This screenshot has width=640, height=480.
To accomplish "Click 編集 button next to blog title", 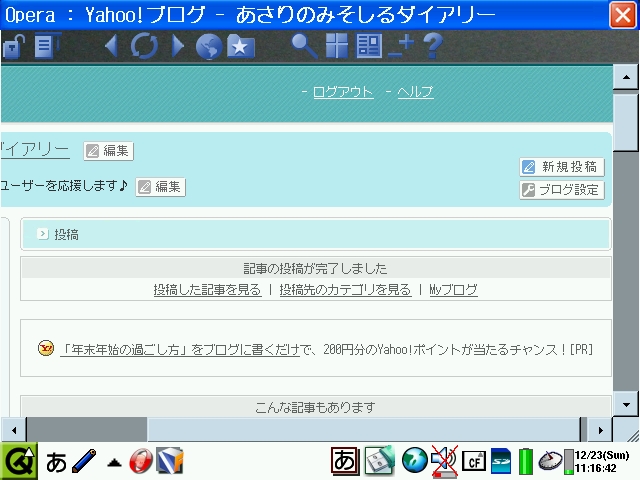I will pos(109,151).
